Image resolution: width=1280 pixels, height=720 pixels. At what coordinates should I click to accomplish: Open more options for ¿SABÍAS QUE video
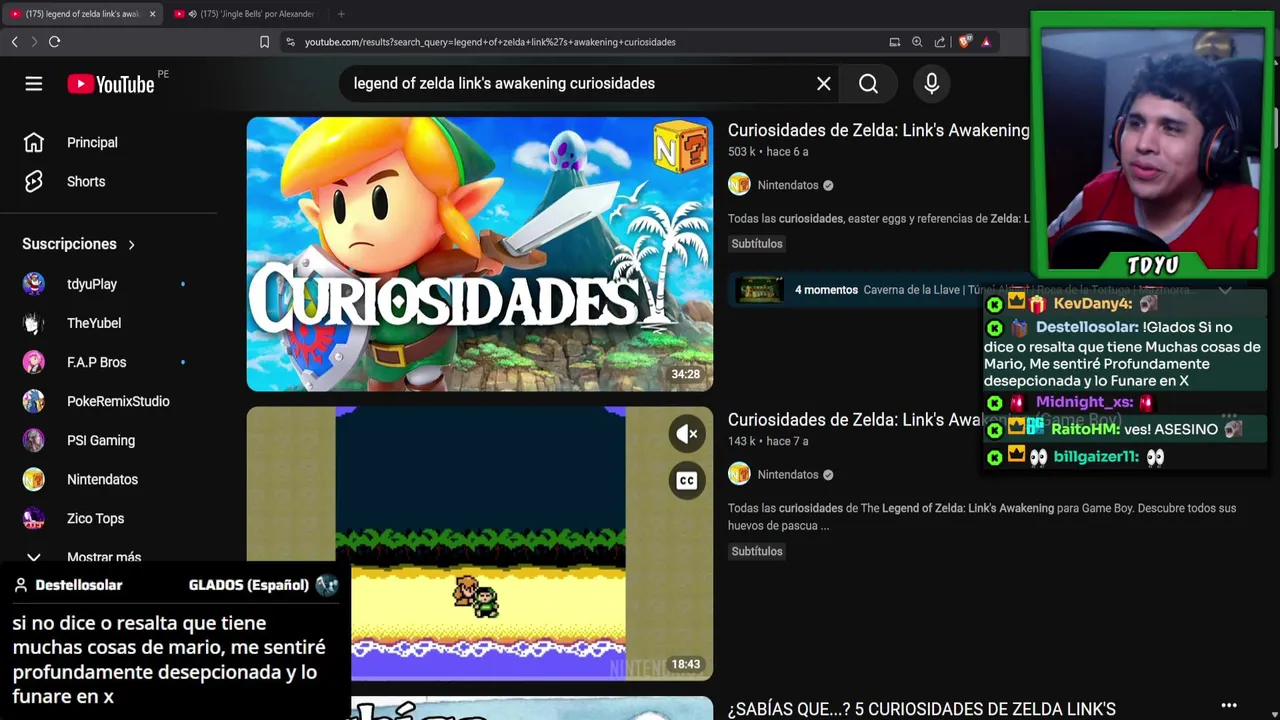[x=1229, y=706]
